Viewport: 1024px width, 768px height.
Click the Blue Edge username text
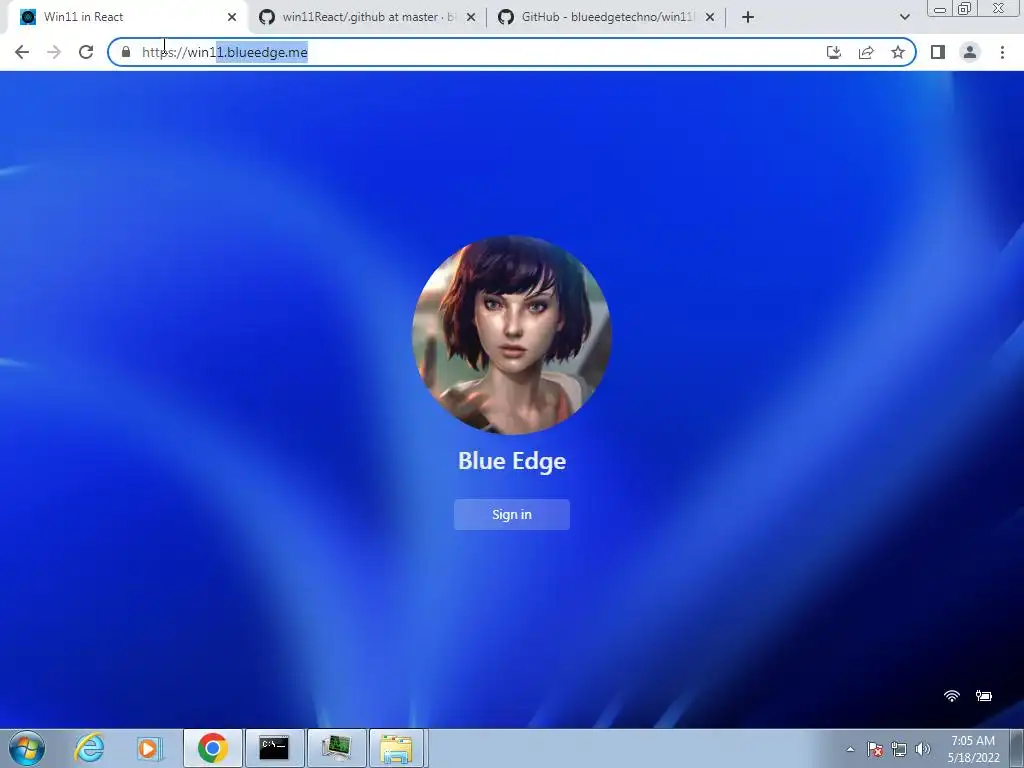511,461
